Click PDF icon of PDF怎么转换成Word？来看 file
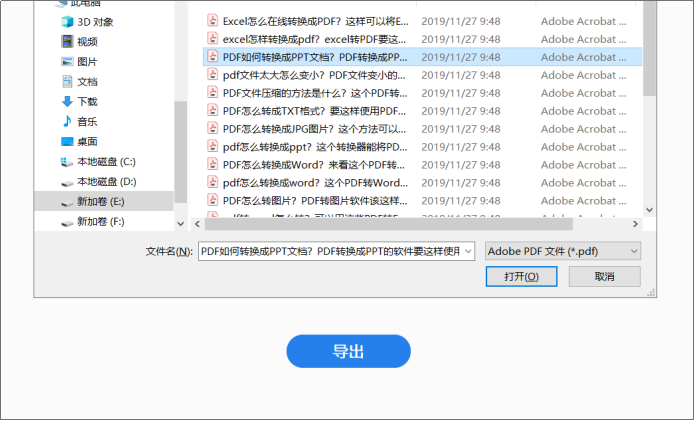This screenshot has height=421, width=695. coord(213,164)
